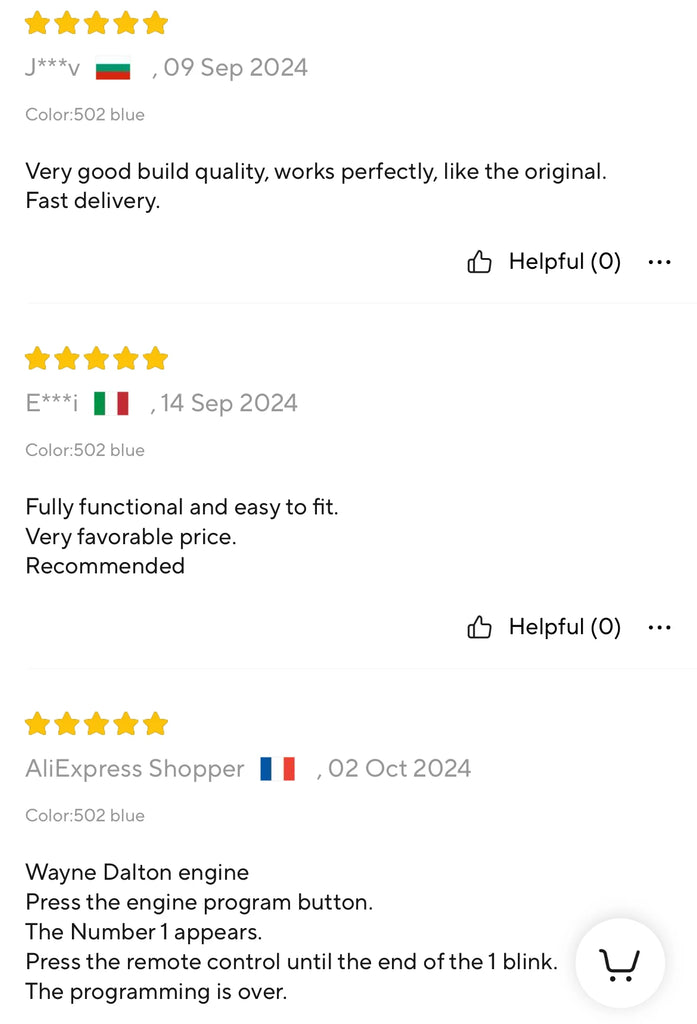Open three-dot menu on E***i's review
Screen dimensions: 697x1024
659,627
